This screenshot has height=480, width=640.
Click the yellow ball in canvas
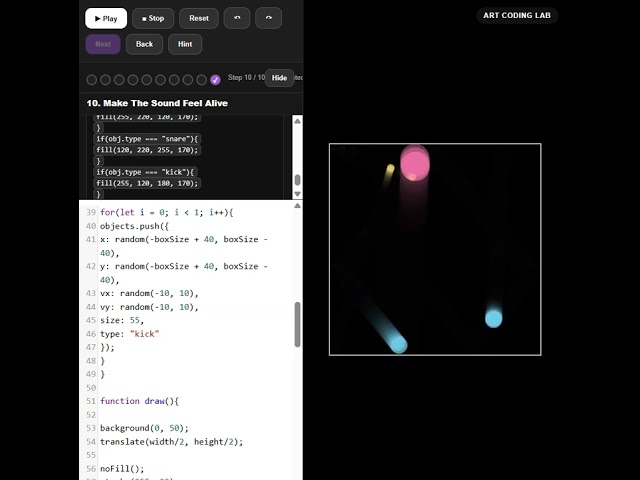(390, 169)
